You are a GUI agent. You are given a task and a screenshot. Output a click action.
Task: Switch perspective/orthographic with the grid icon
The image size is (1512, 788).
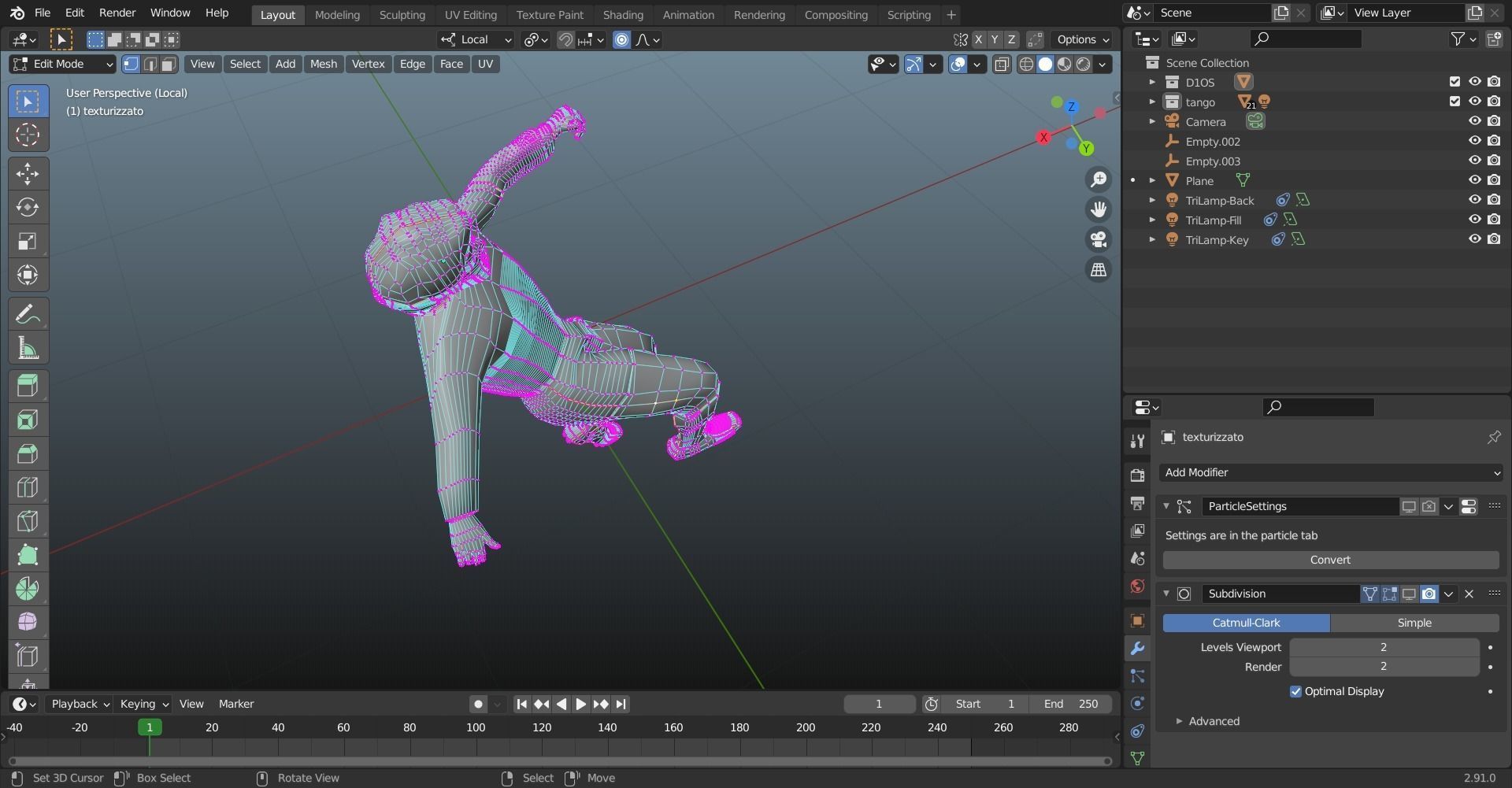point(1098,269)
